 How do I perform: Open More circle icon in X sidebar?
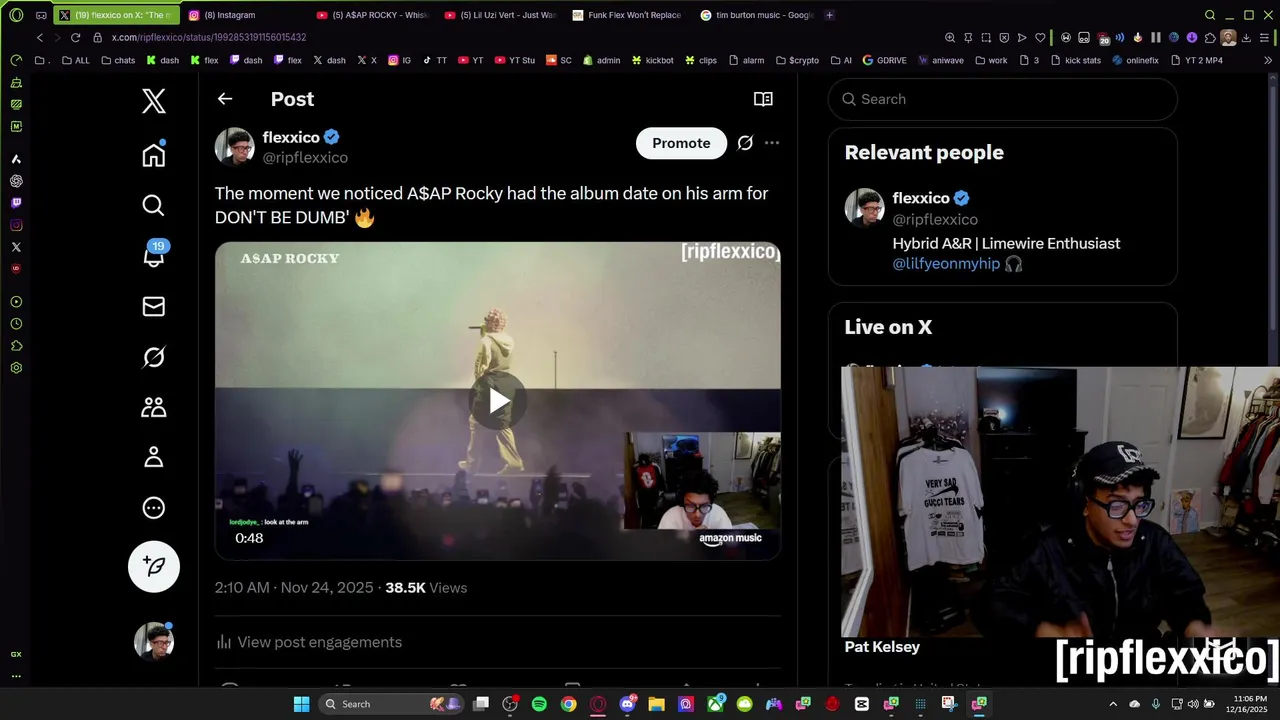pyautogui.click(x=153, y=508)
